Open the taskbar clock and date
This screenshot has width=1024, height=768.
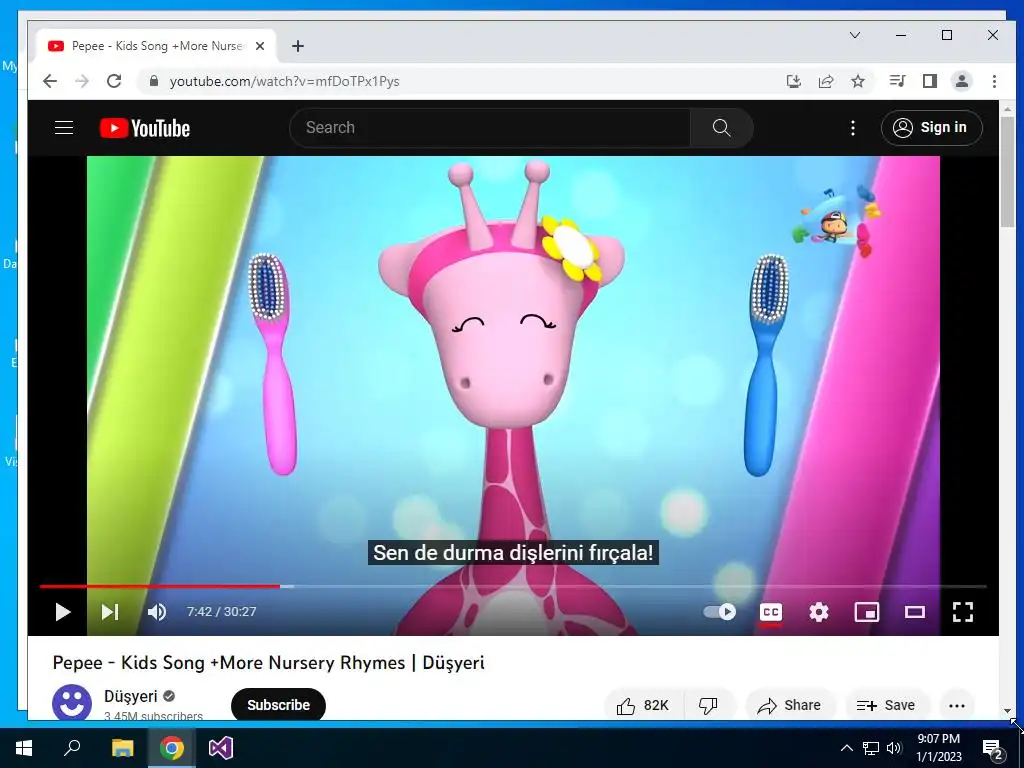(938, 748)
